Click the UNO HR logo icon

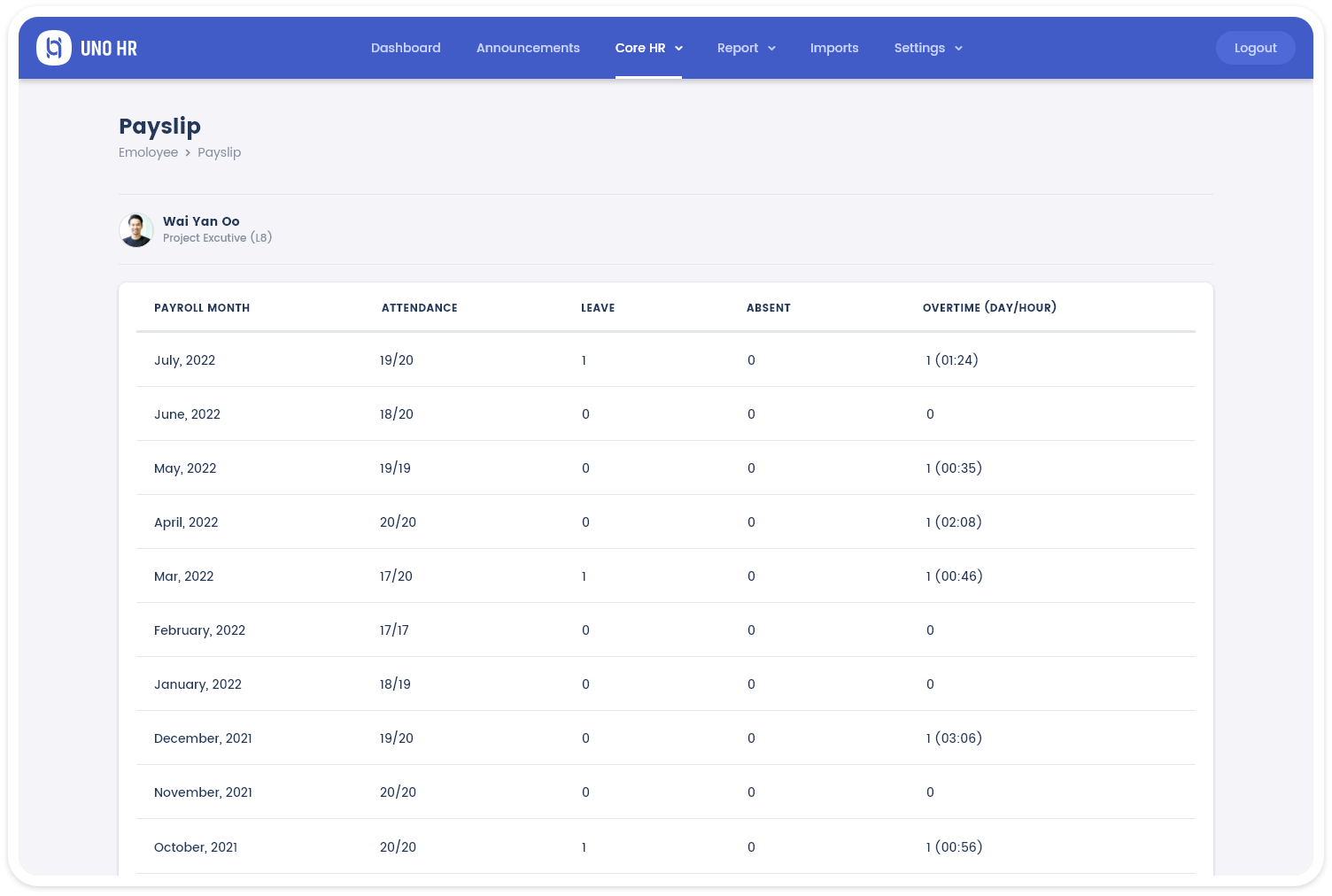pyautogui.click(x=54, y=48)
